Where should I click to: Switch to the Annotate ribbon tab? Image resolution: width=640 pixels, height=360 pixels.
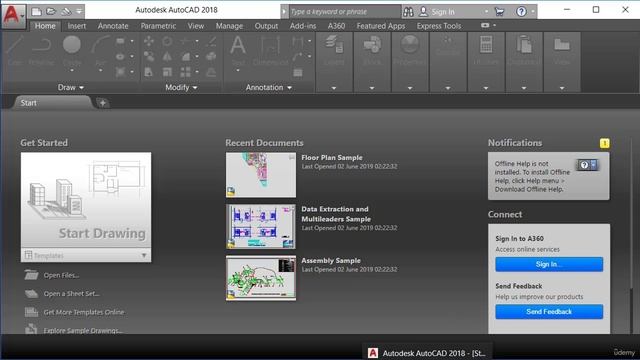coord(113,26)
